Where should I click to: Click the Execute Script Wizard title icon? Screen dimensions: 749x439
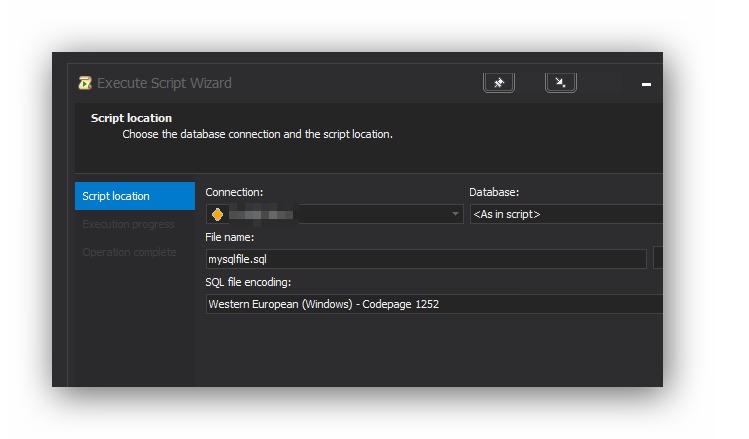85,83
